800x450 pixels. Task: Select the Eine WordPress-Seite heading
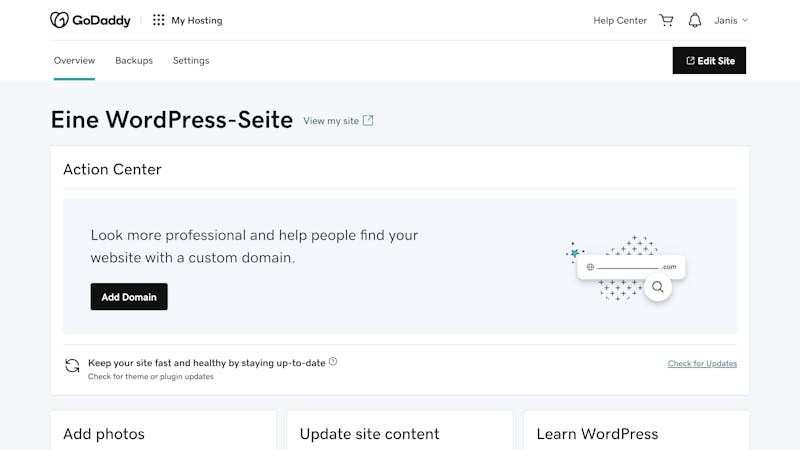click(172, 120)
